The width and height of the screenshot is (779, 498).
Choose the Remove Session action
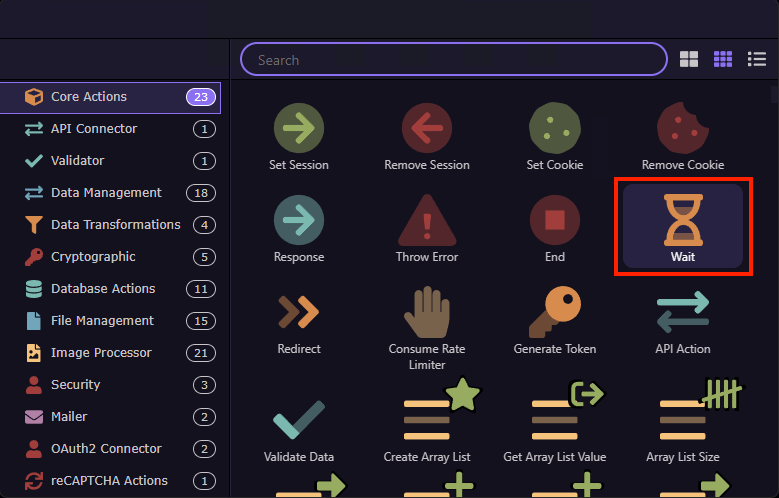pos(427,128)
